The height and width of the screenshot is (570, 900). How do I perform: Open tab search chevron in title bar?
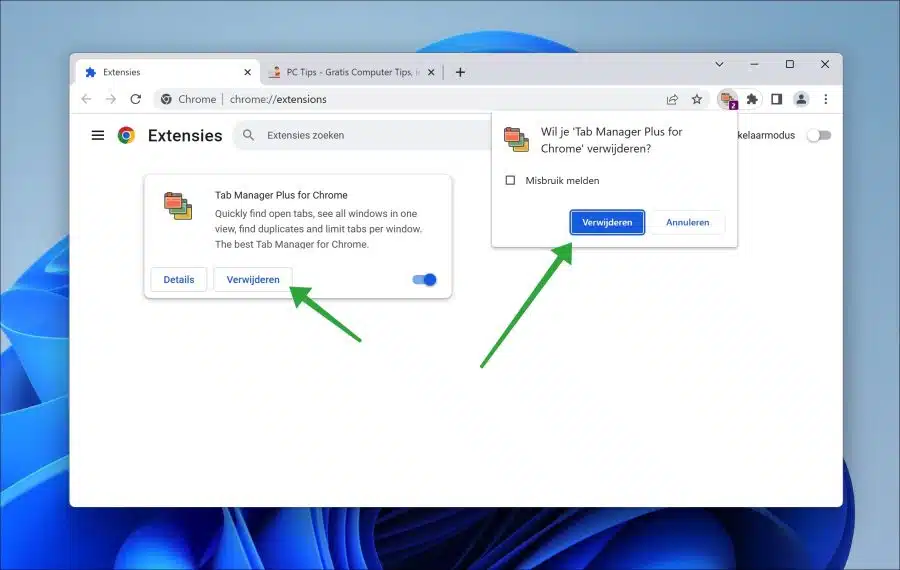point(719,64)
